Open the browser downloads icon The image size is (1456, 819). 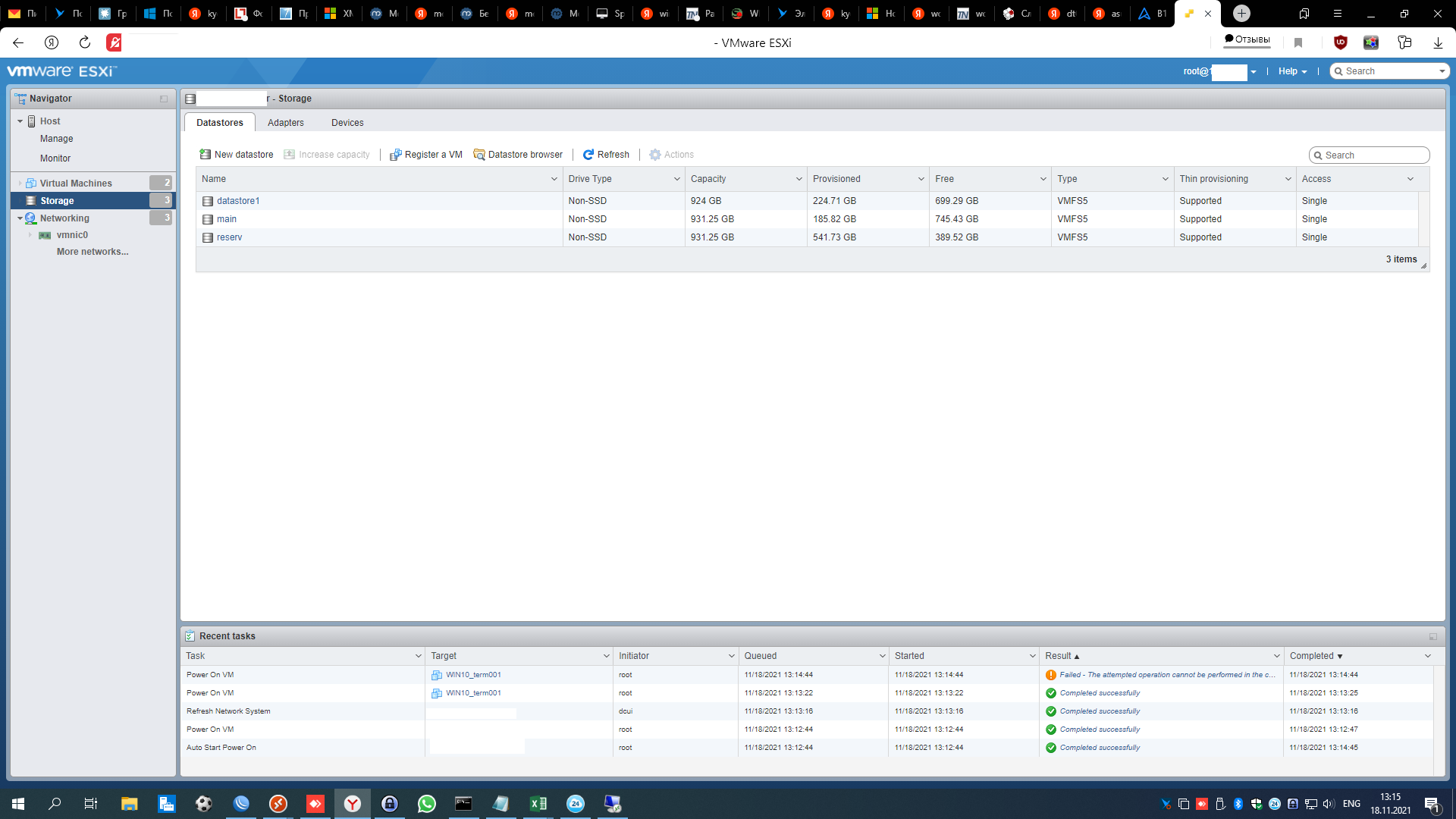(1438, 42)
